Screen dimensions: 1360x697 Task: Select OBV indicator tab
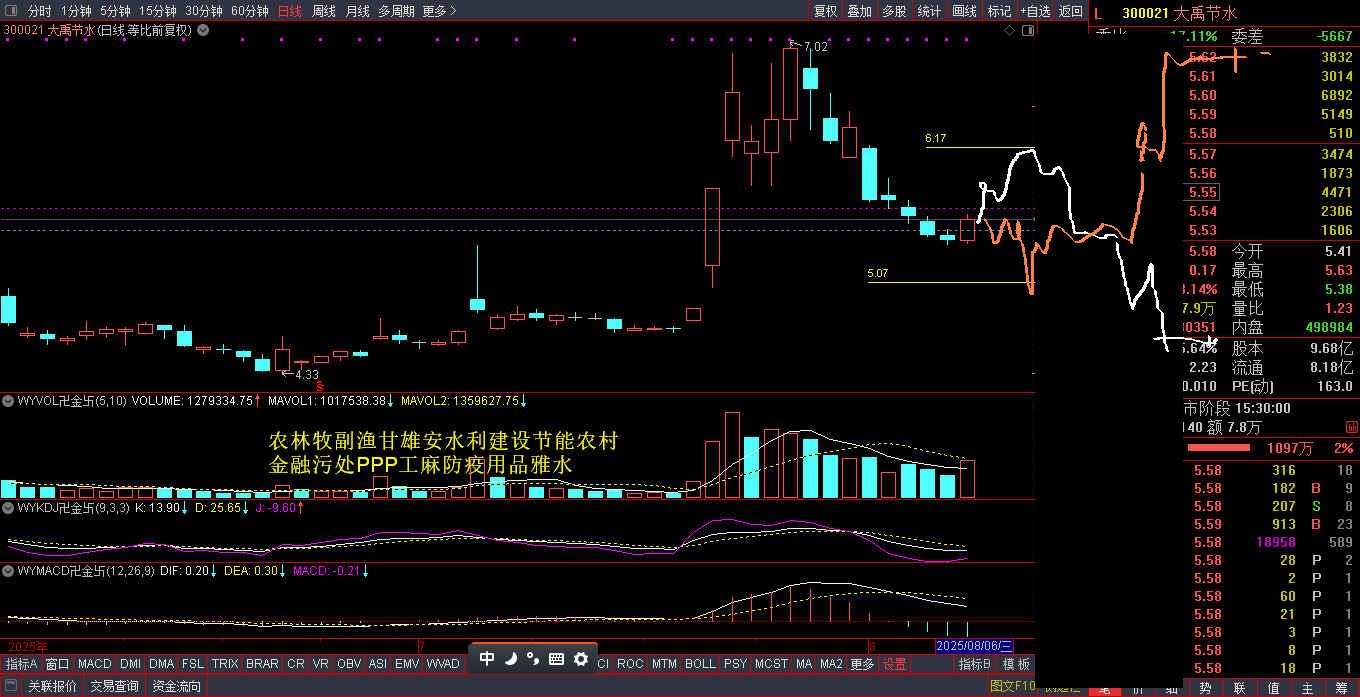point(349,664)
